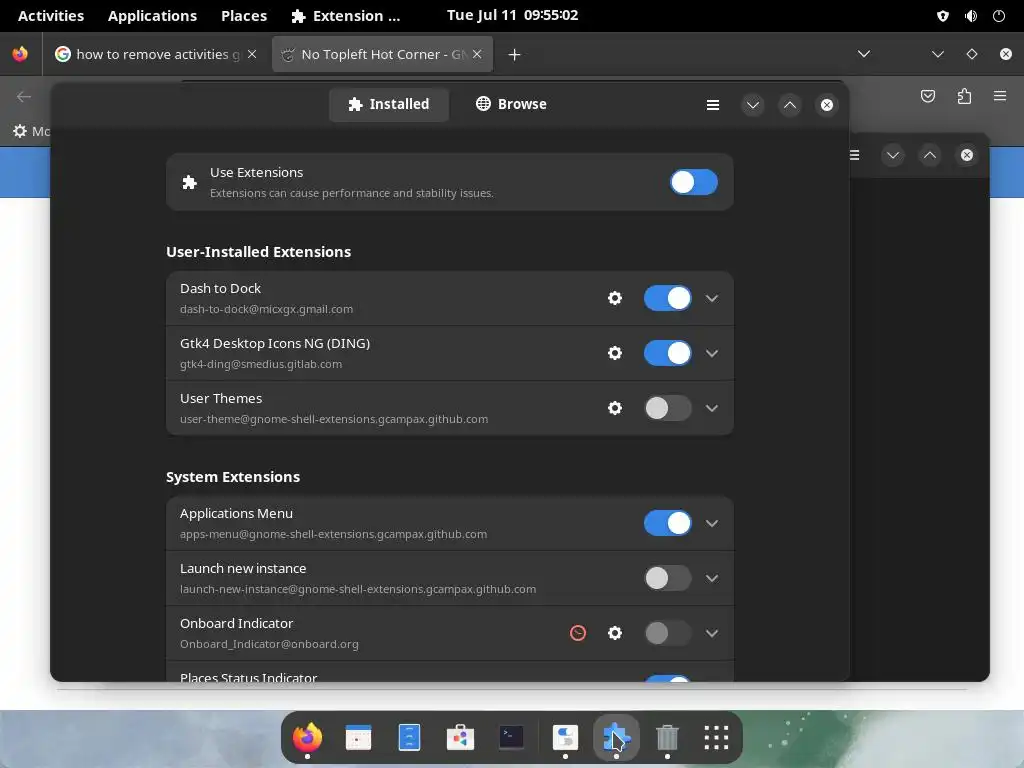Viewport: 1024px width, 768px height.
Task: Open Firefox application hamburger menu
Action: 1000,96
